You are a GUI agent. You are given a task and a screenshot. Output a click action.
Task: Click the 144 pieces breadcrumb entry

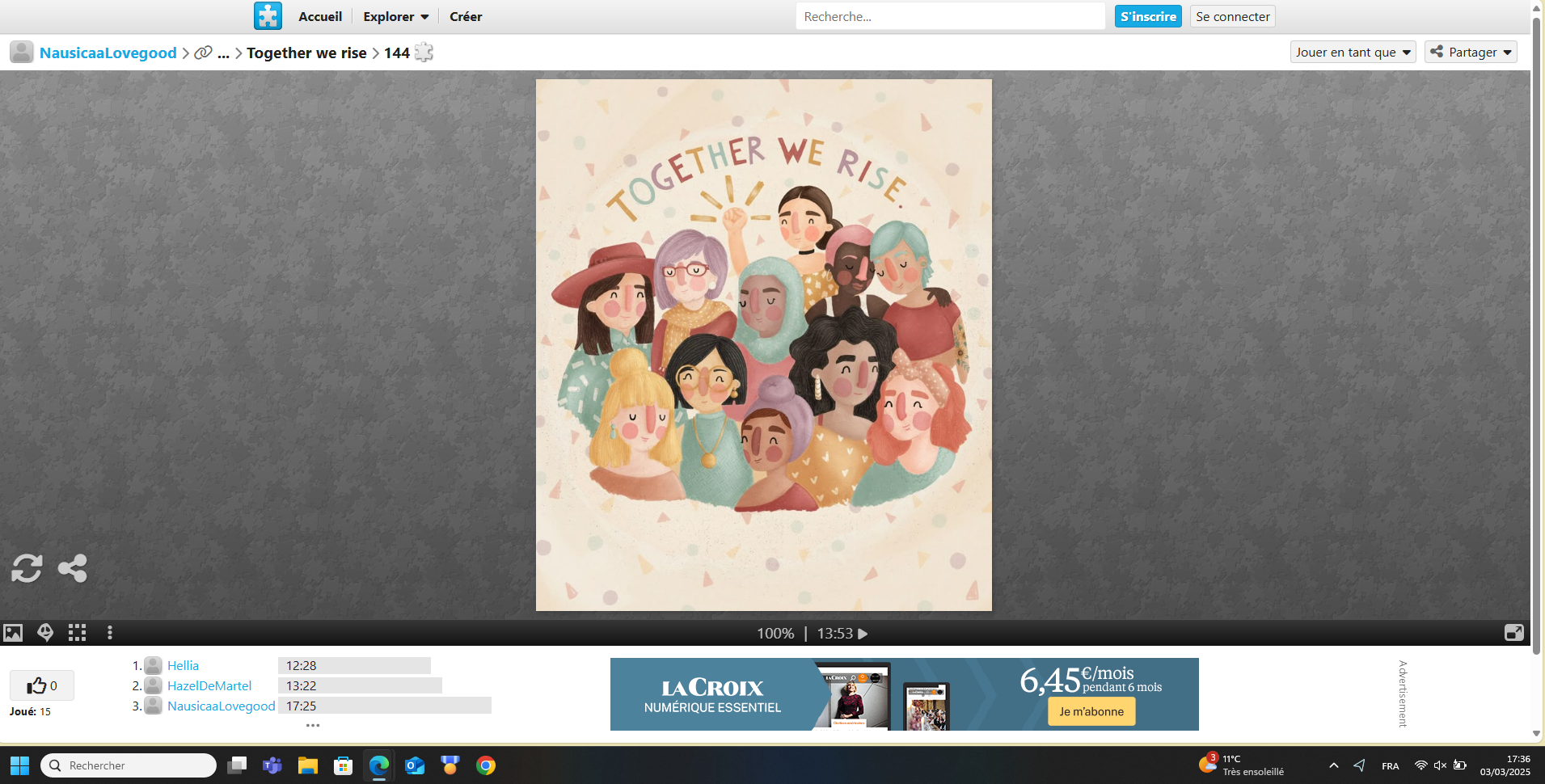coord(397,53)
